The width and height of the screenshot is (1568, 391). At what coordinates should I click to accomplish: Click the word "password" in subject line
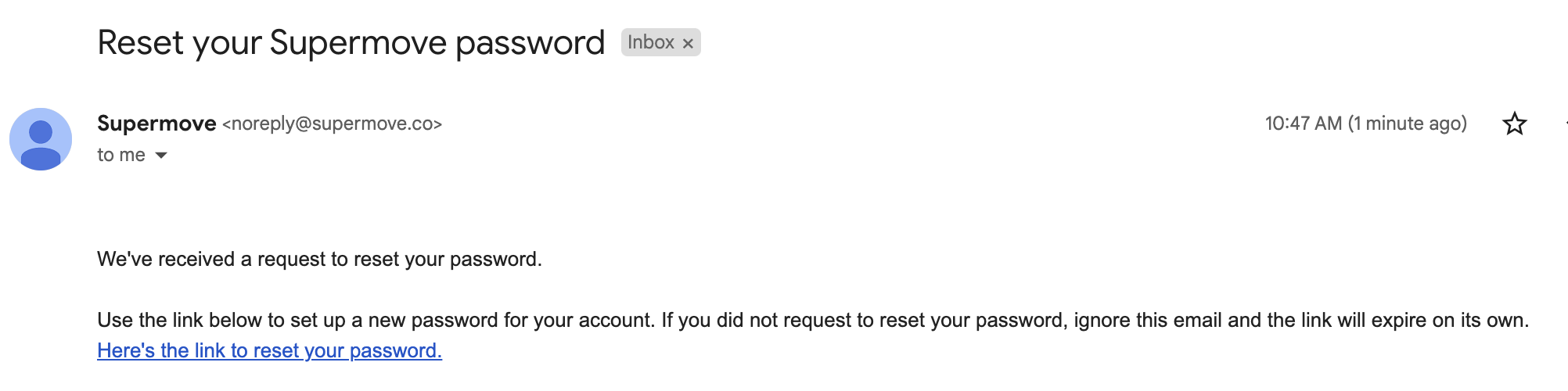(530, 42)
